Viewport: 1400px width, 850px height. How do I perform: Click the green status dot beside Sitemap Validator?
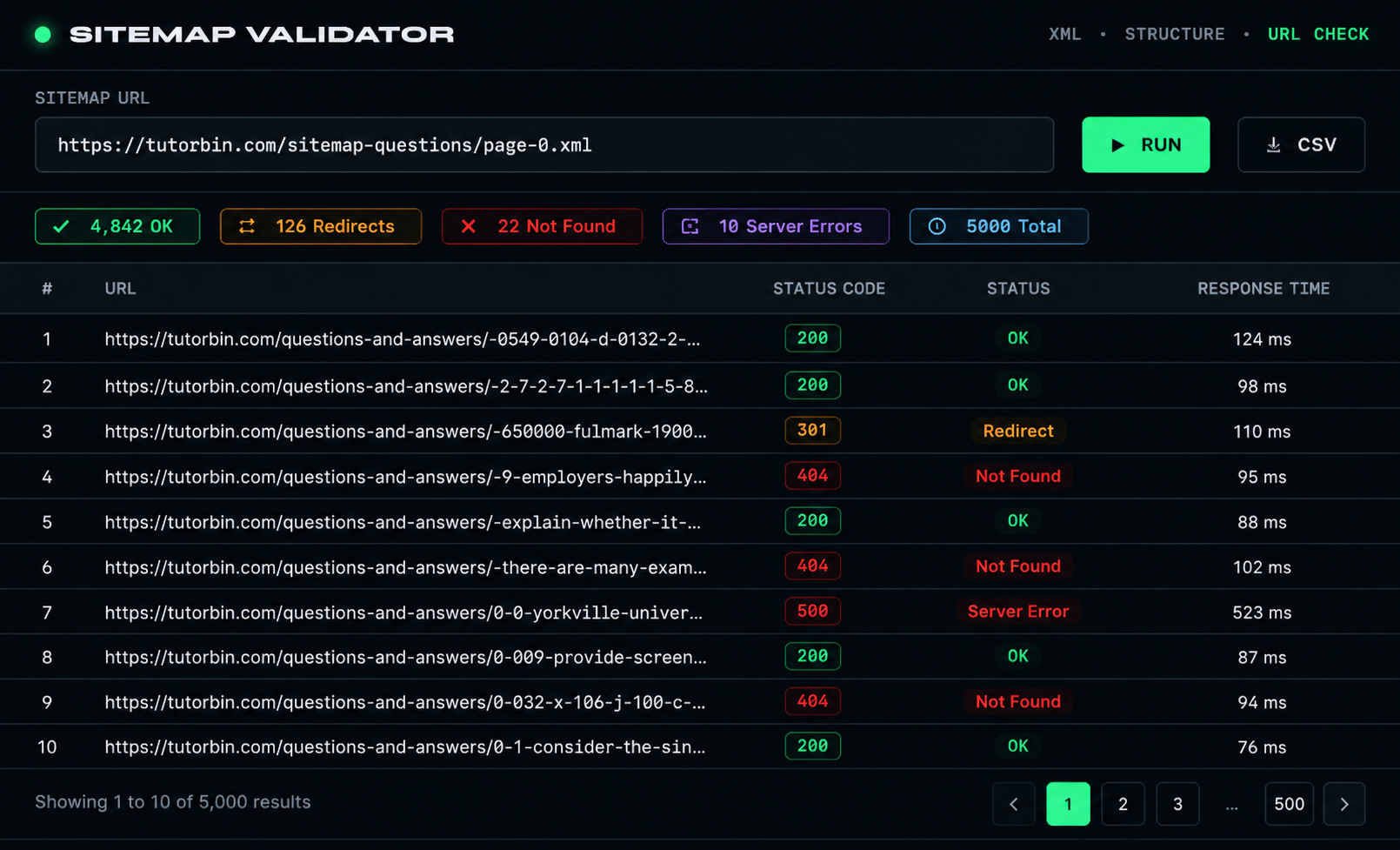coord(43,35)
